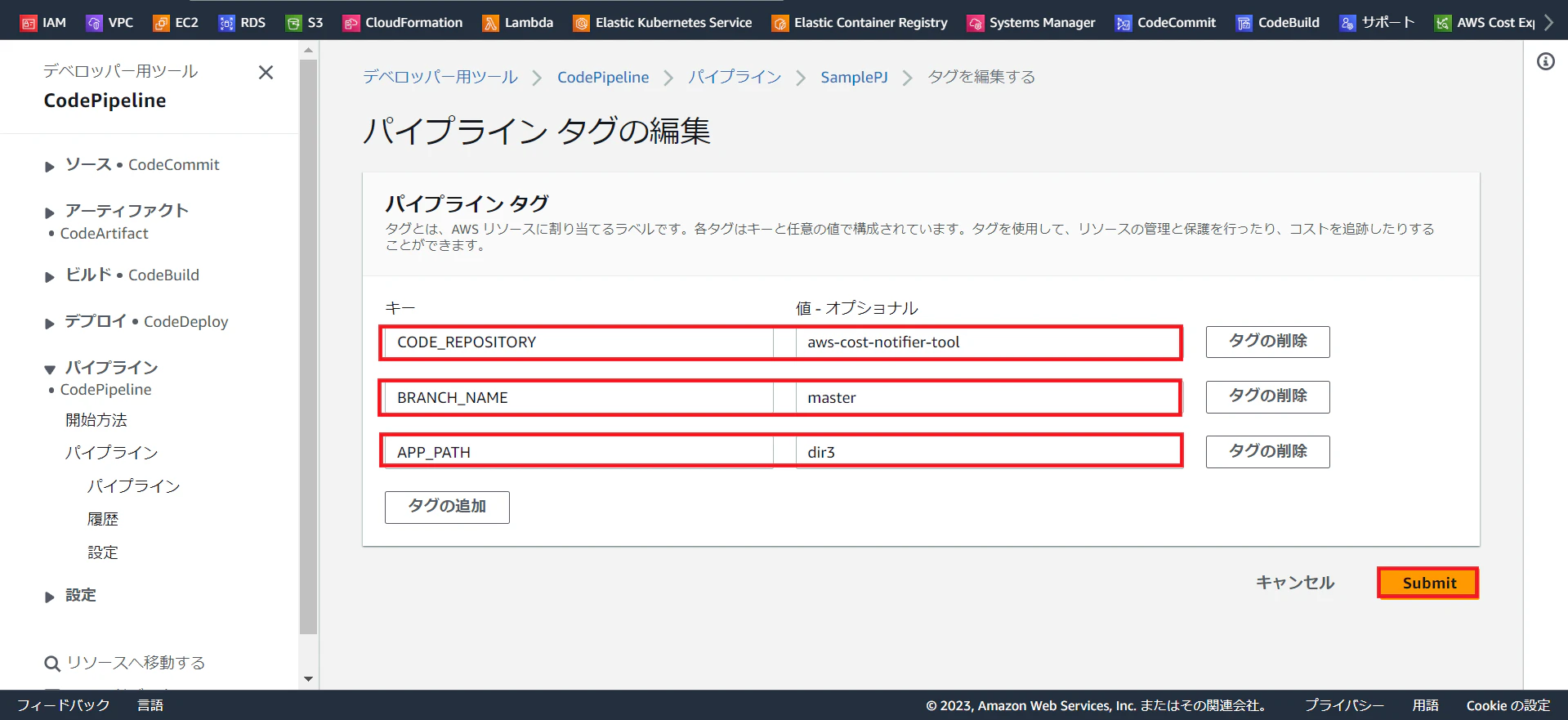The width and height of the screenshot is (1568, 720).
Task: Click the リソースへ移動する search field
Action: (x=136, y=663)
